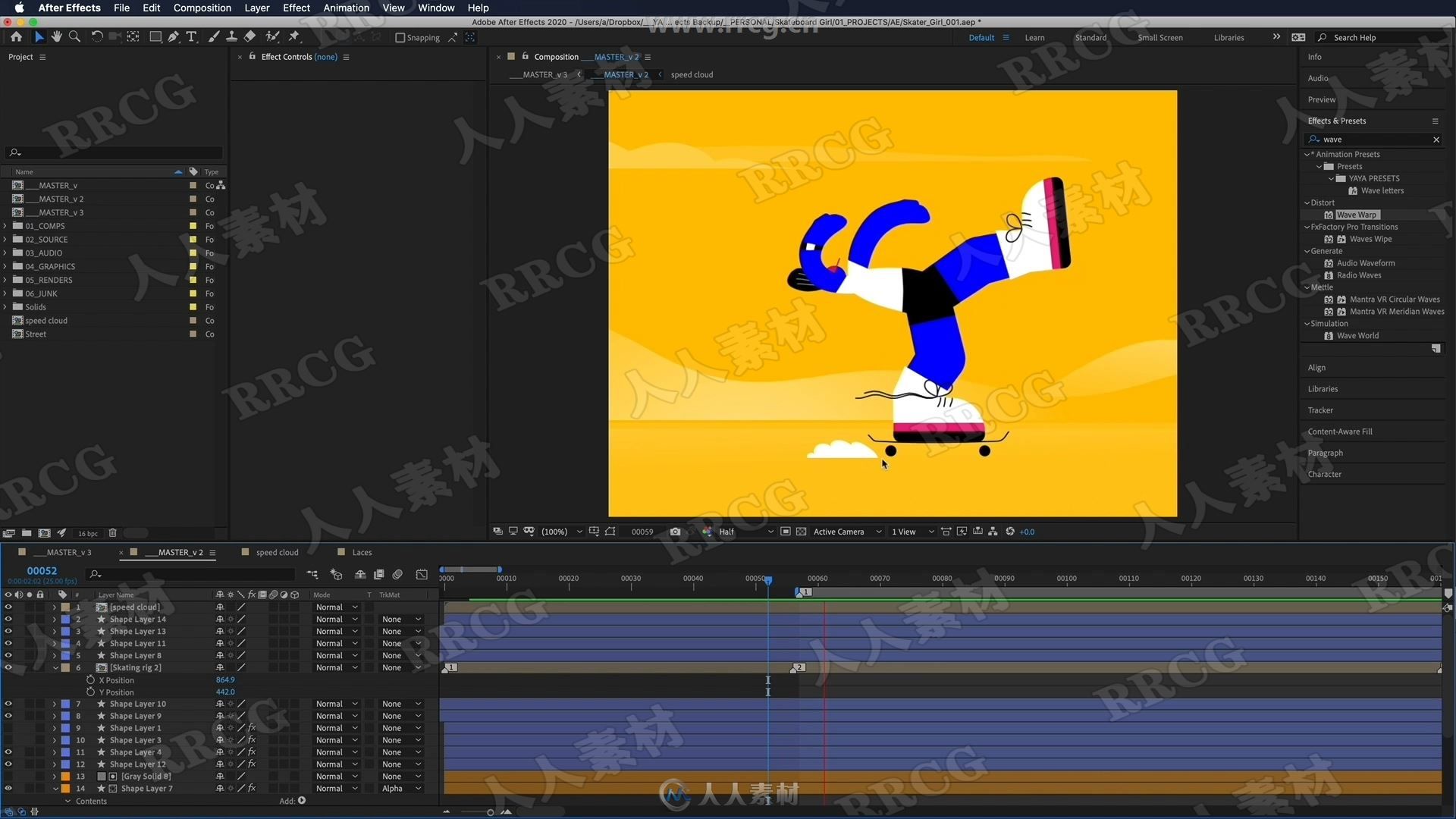Toggle visibility eye icon for speed cloud layer
Image resolution: width=1456 pixels, height=819 pixels.
coord(9,607)
